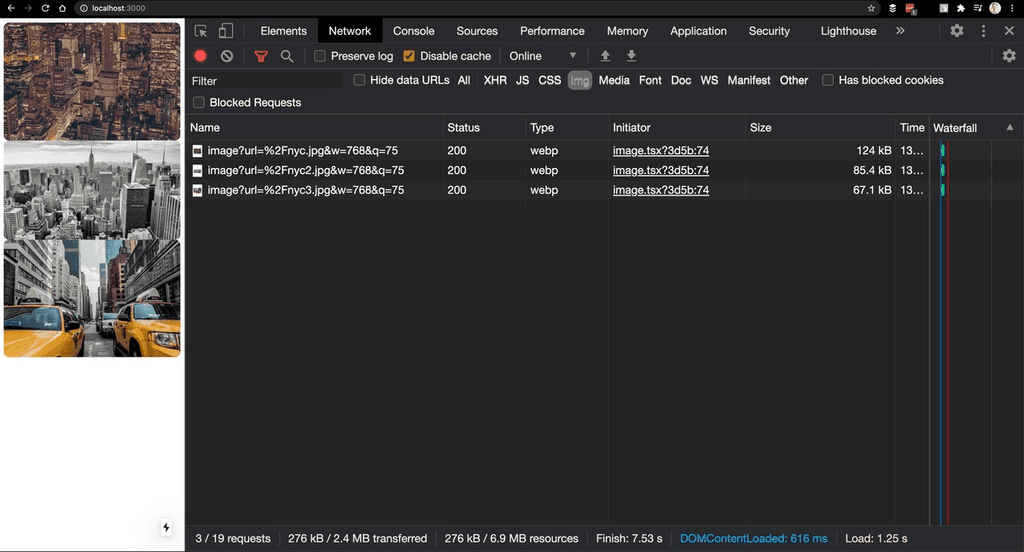The width and height of the screenshot is (1024, 552).
Task: Clear the network log
Action: [x=227, y=56]
